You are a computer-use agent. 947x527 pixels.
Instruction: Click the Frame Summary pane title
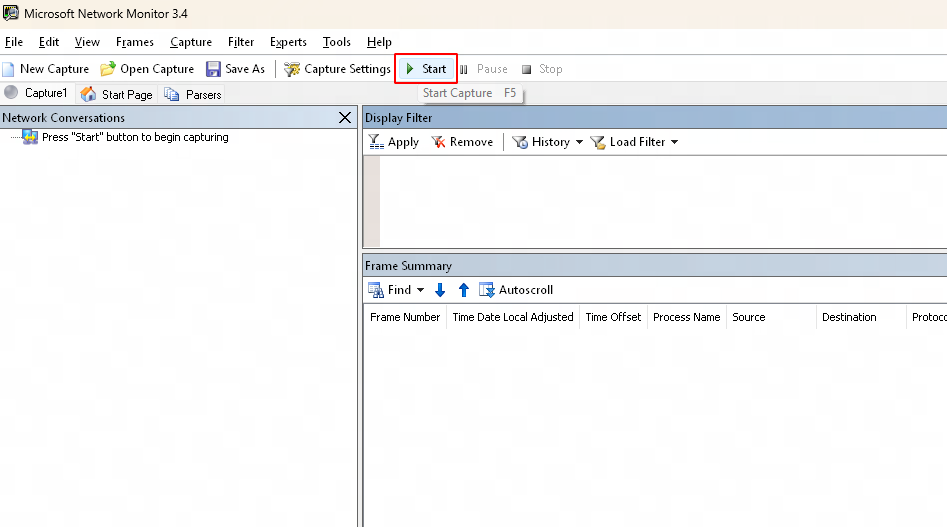408,266
